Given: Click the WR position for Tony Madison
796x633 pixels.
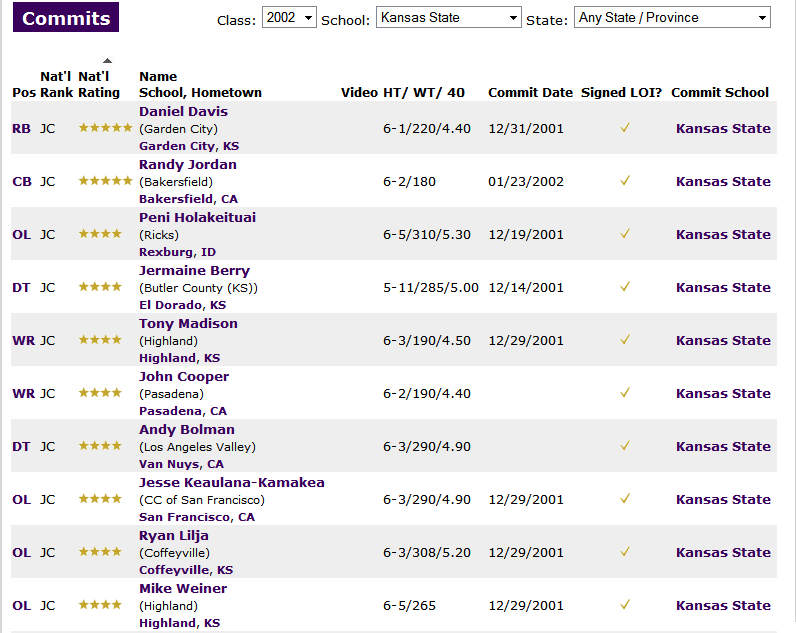Looking at the screenshot, I should click(23, 341).
